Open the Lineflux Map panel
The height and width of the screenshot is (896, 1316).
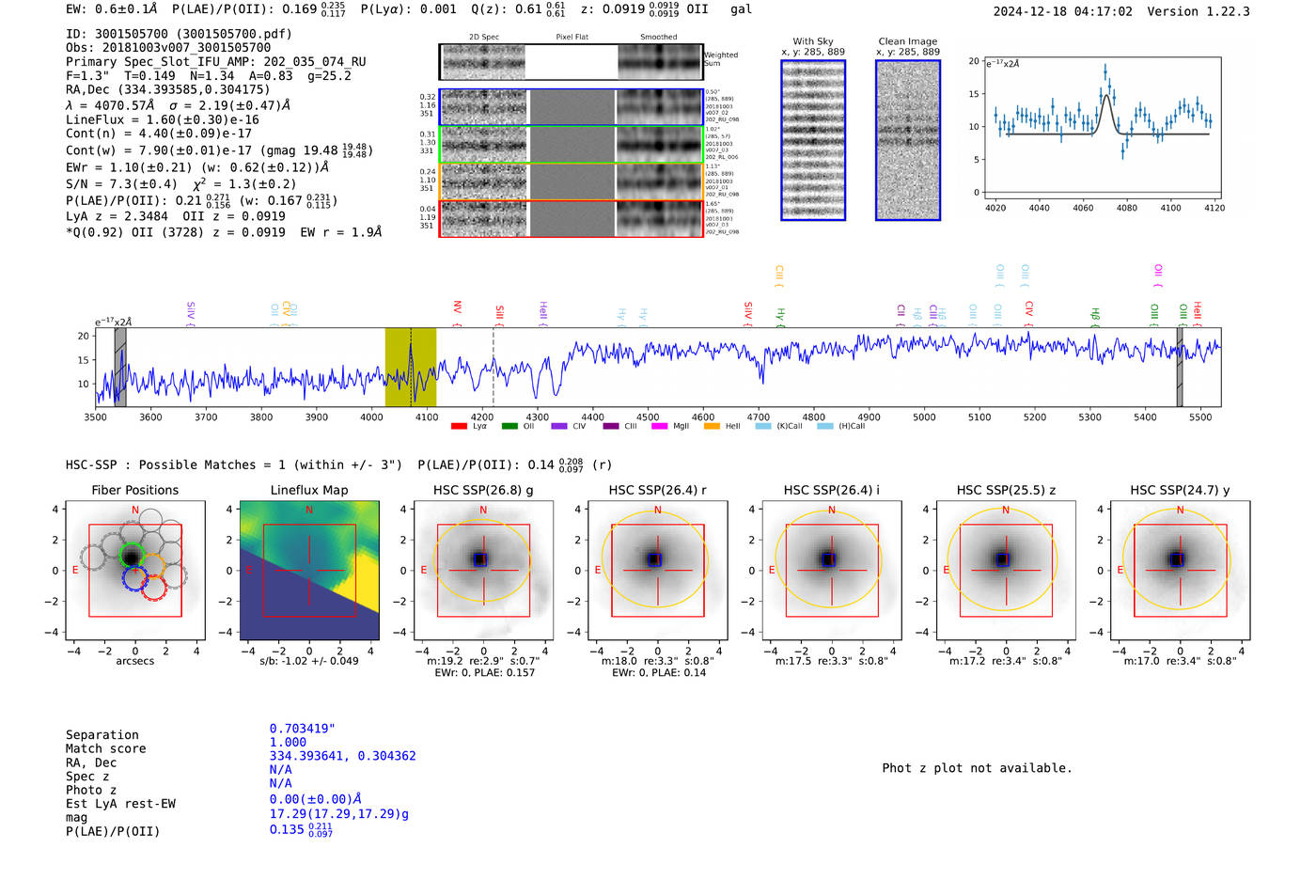309,570
